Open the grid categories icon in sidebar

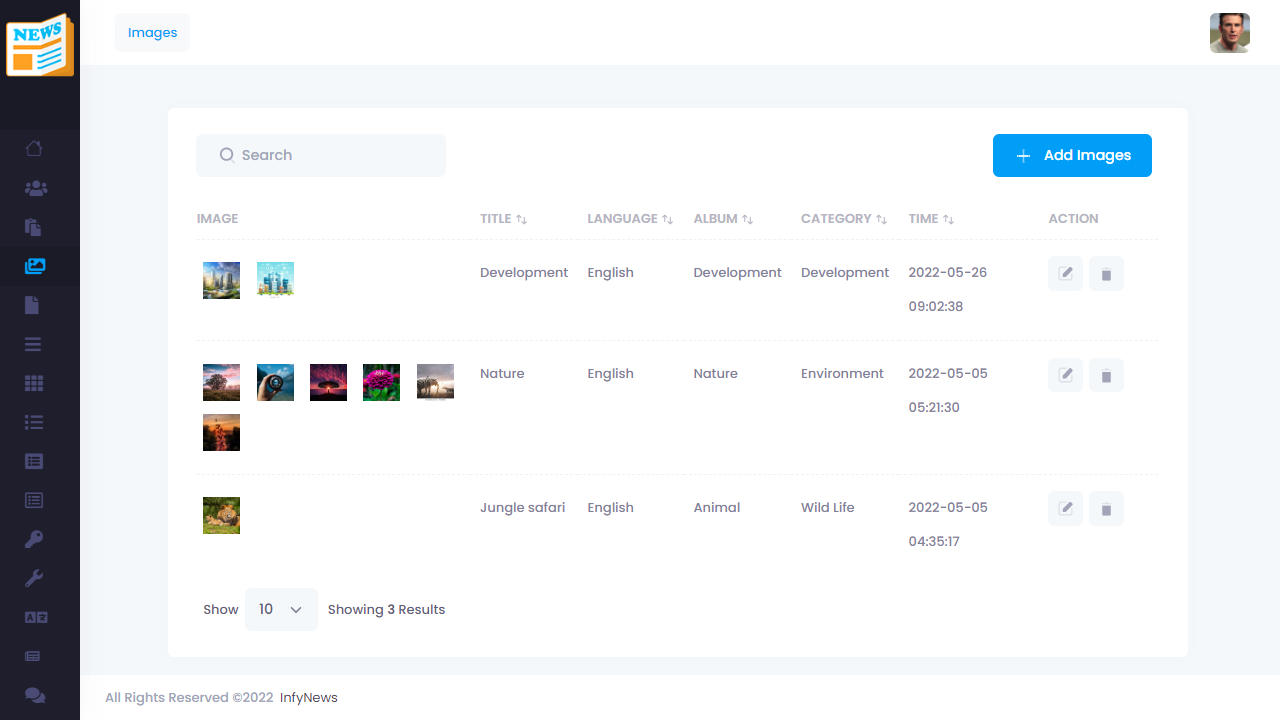33,383
